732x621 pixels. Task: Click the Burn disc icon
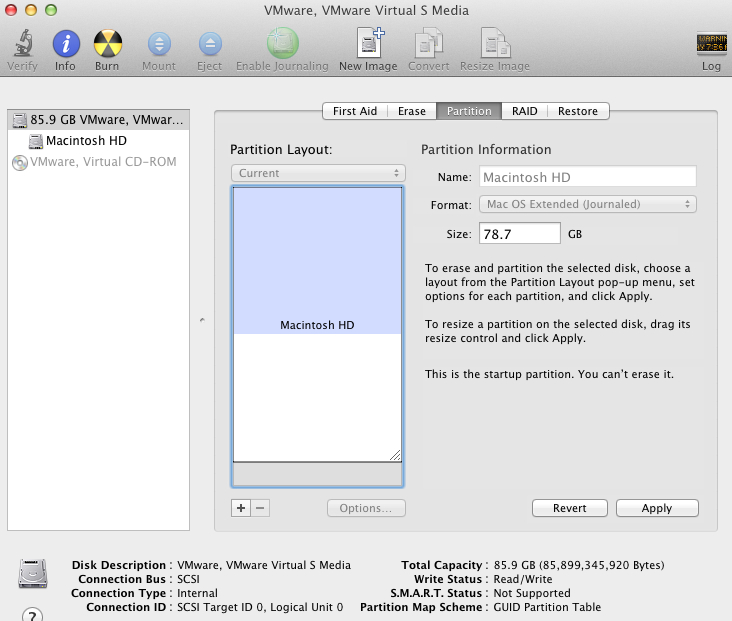108,43
